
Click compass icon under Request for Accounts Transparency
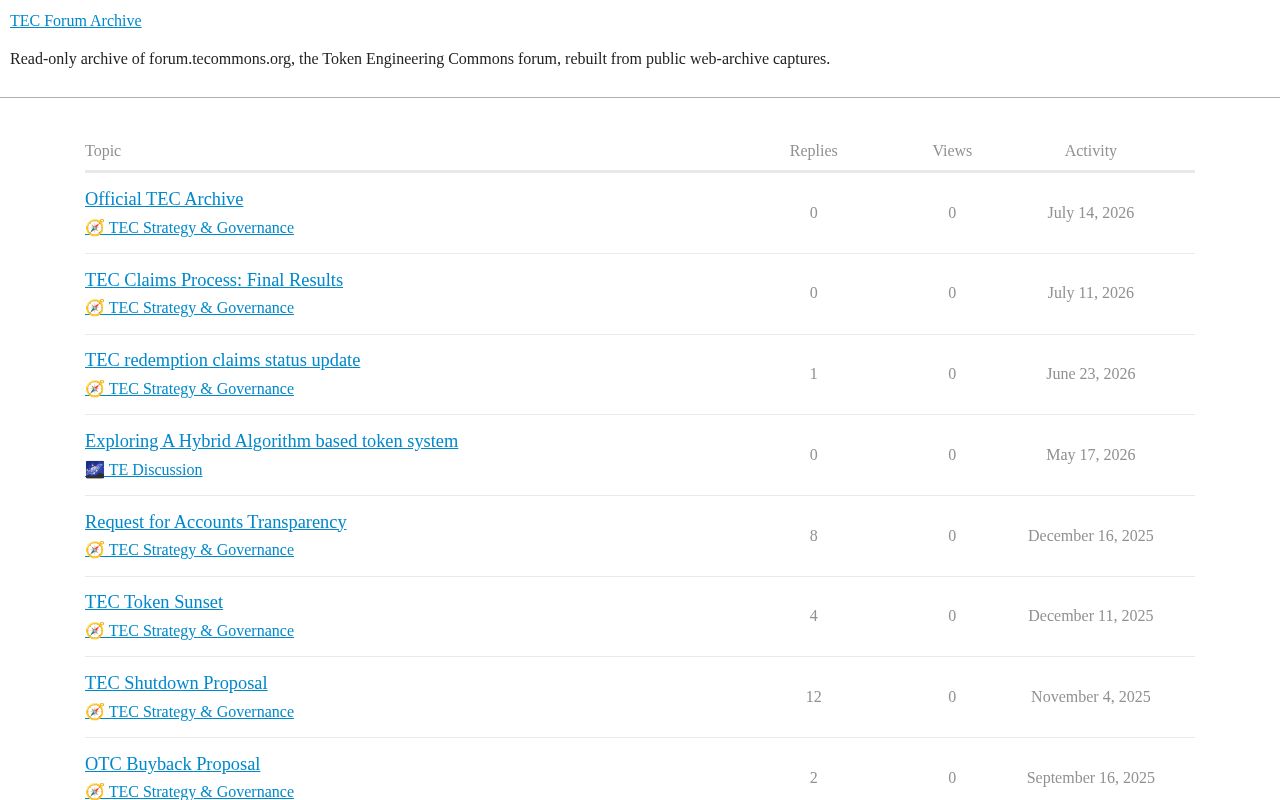click(95, 550)
